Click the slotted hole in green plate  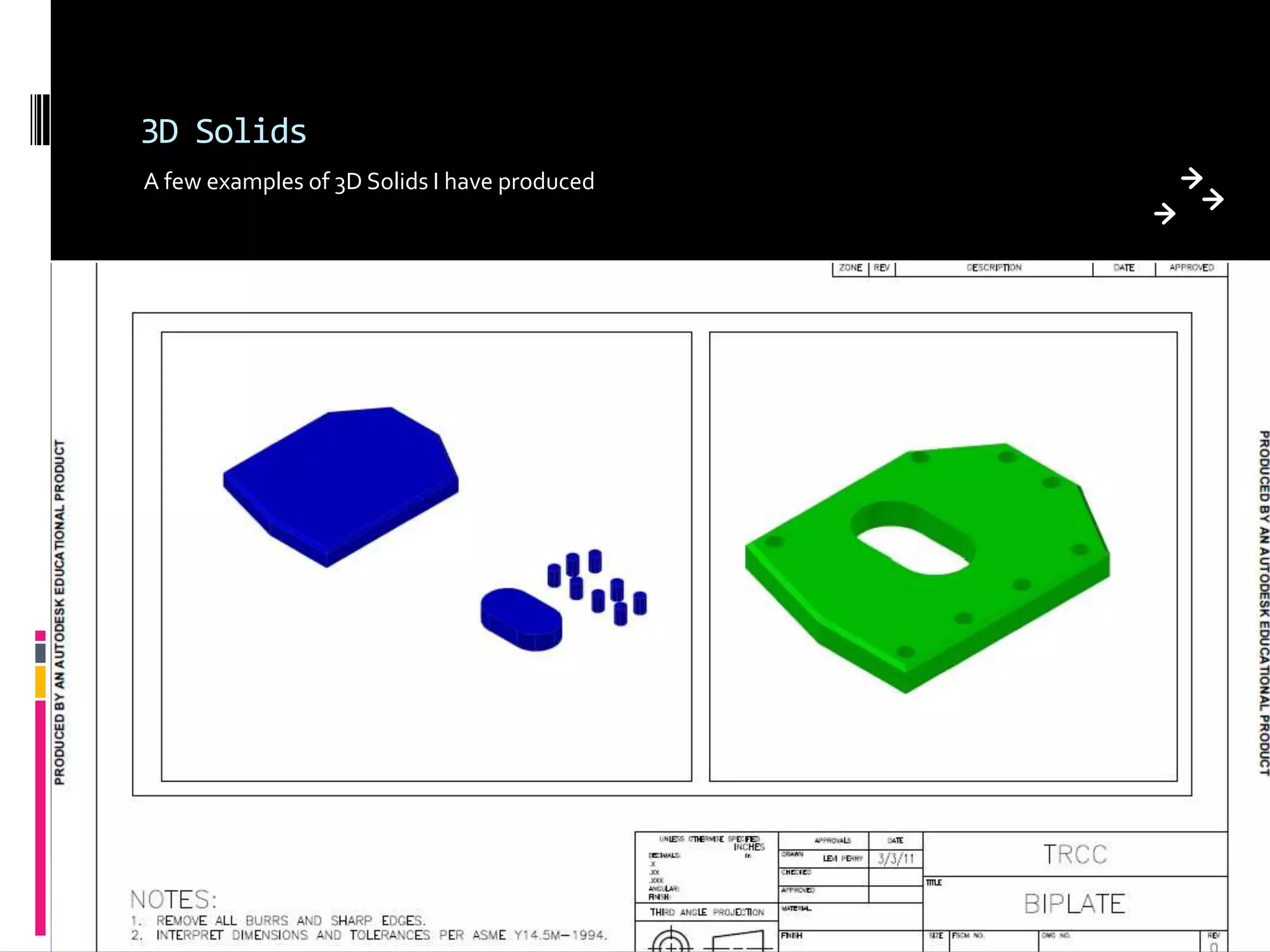[912, 549]
